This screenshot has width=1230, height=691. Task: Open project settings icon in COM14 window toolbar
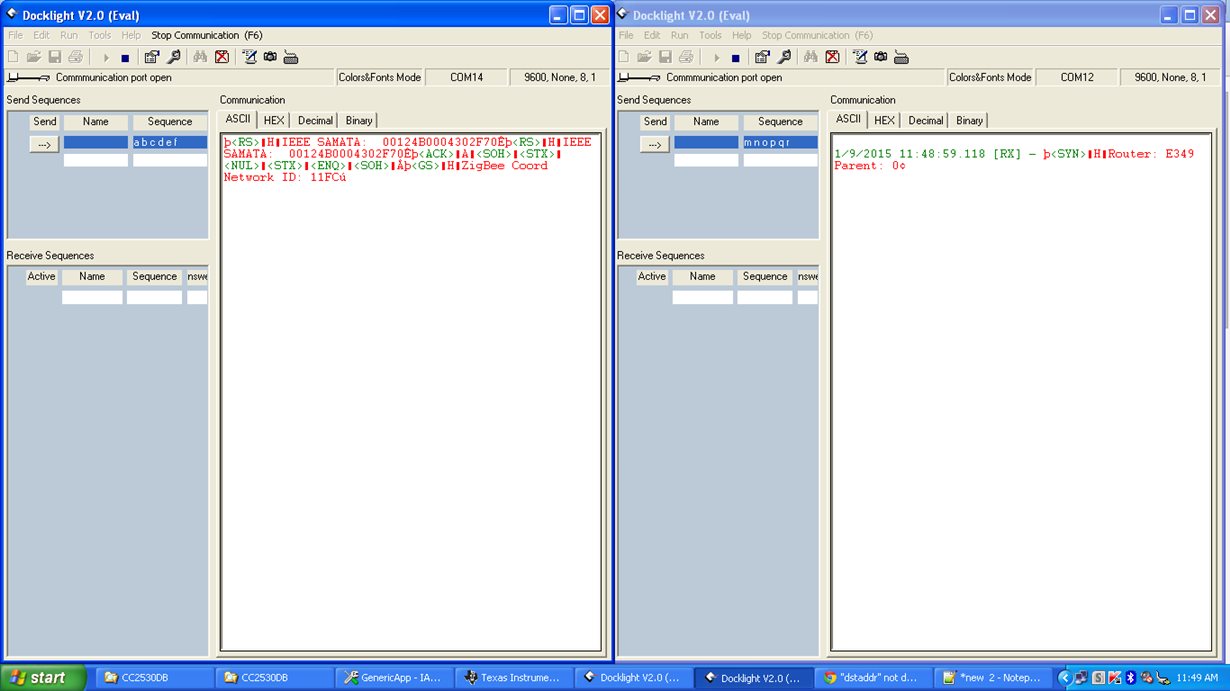[152, 57]
